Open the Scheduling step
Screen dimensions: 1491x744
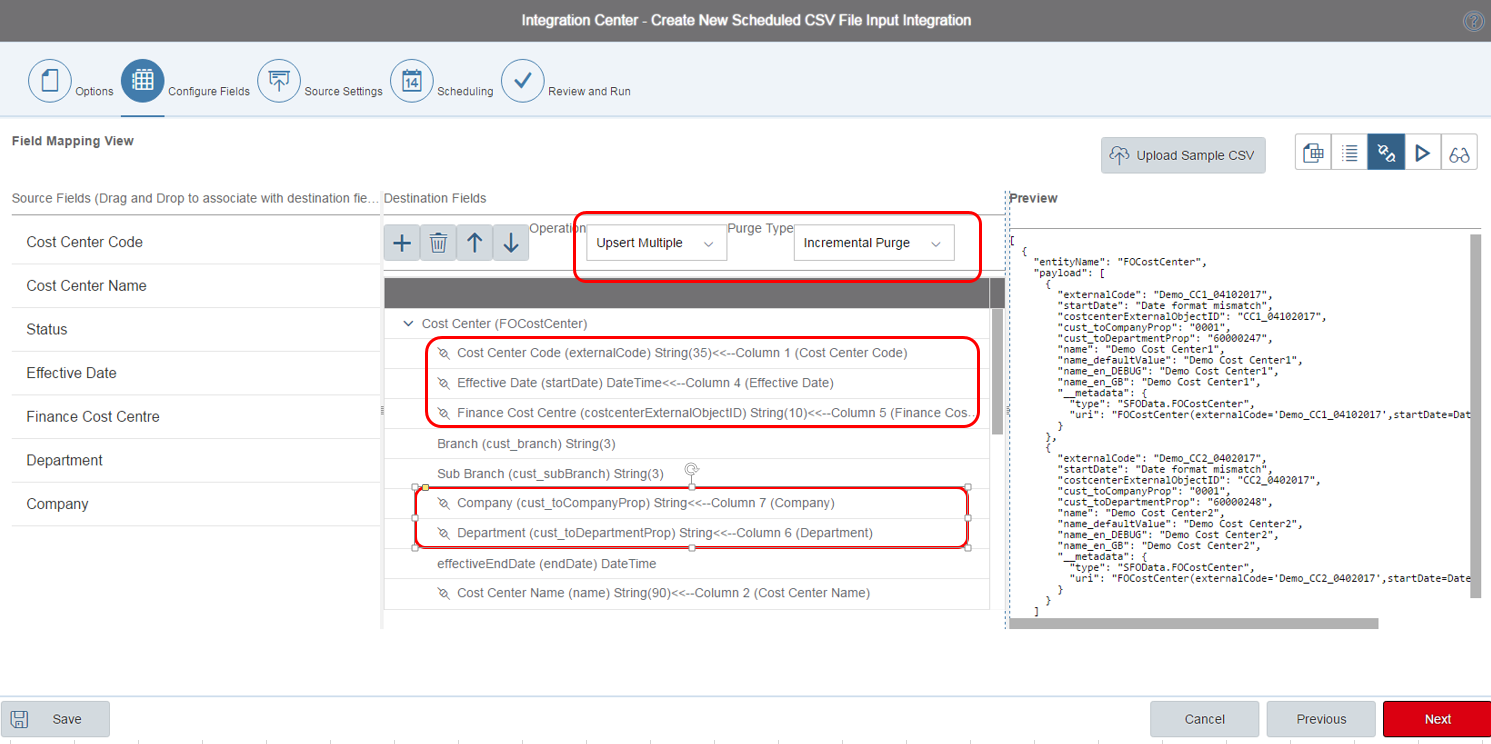pos(412,81)
